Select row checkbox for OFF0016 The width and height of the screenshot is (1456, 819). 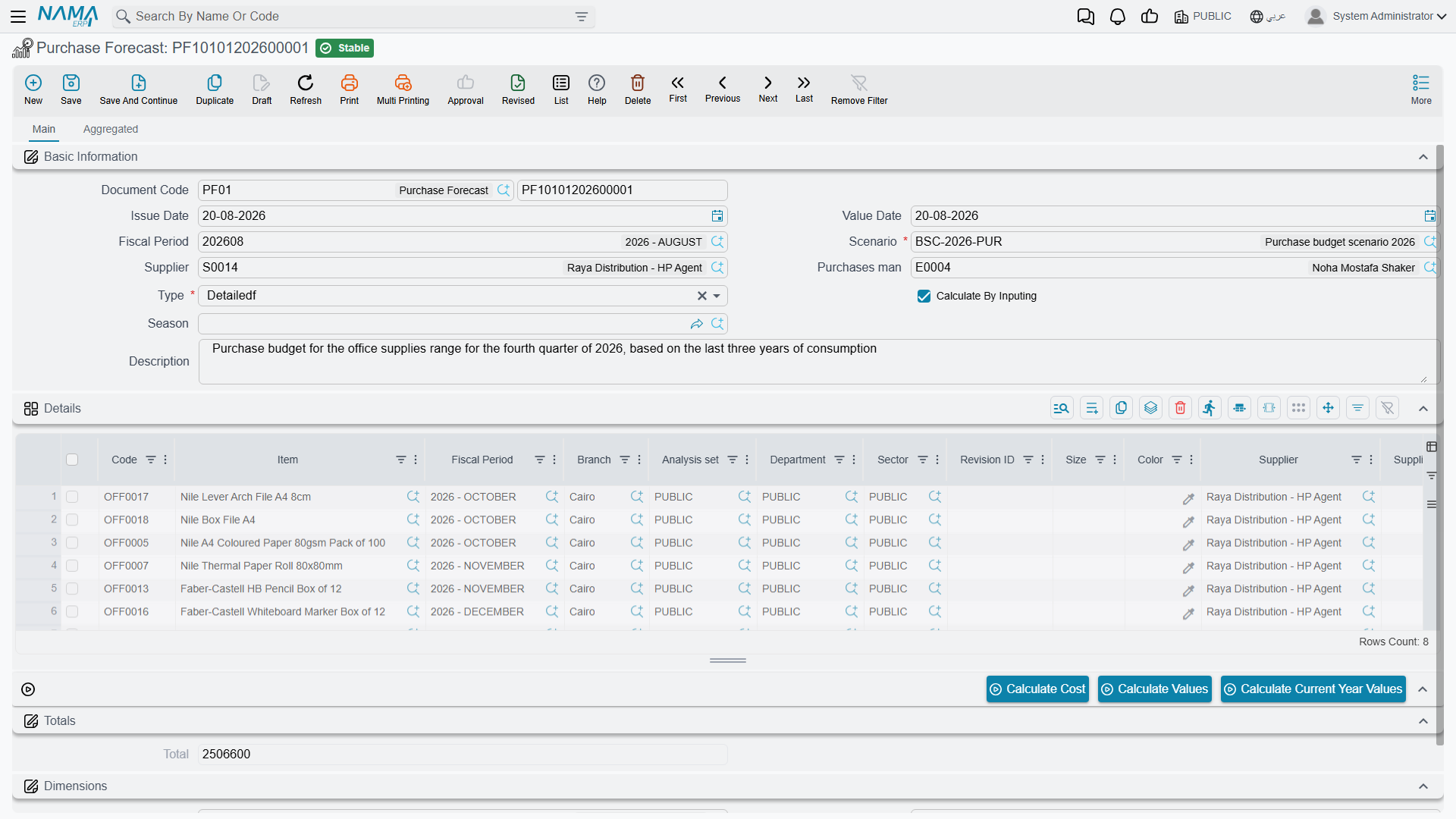72,611
